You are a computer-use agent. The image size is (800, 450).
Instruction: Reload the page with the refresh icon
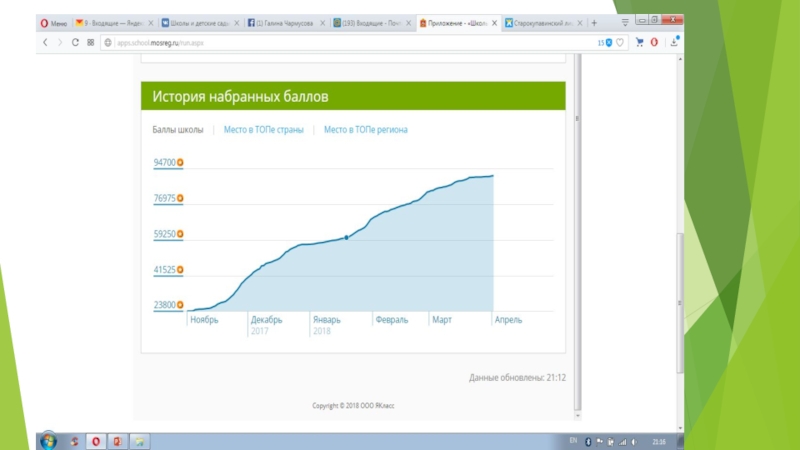(x=75, y=43)
